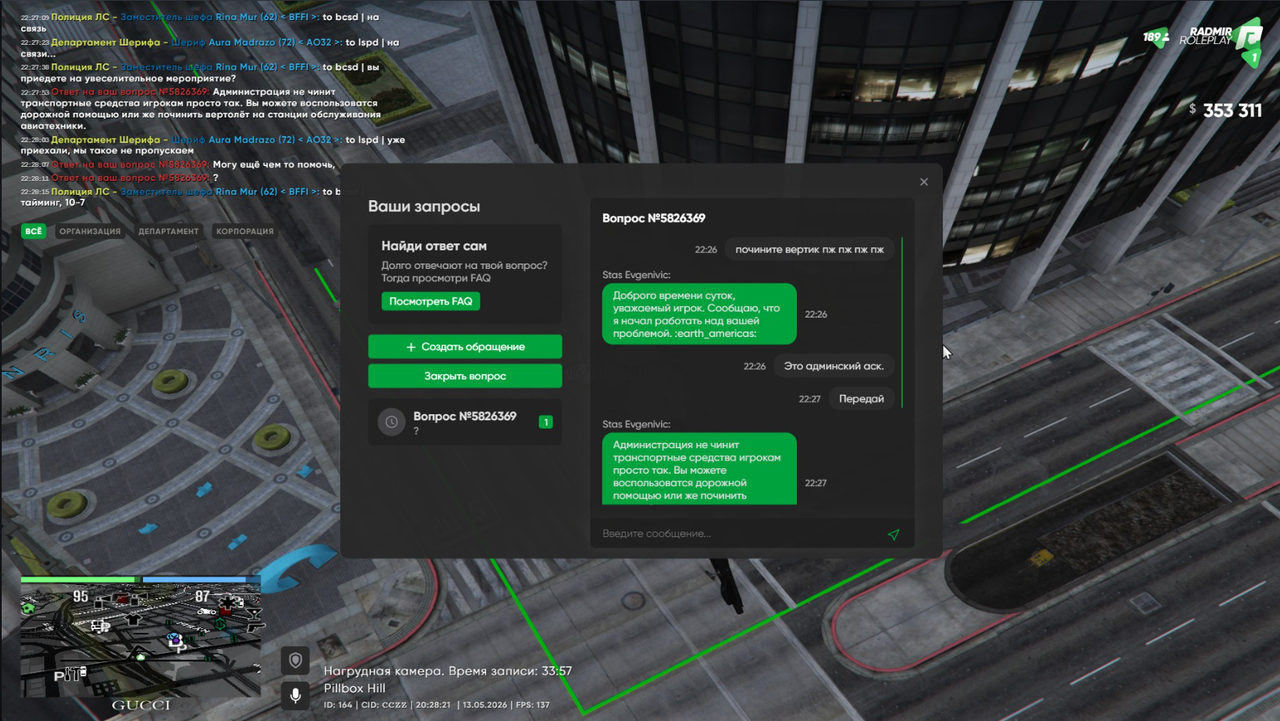Viewport: 1280px width, 721px height.
Task: Click the minimap in the HUD
Action: (140, 642)
